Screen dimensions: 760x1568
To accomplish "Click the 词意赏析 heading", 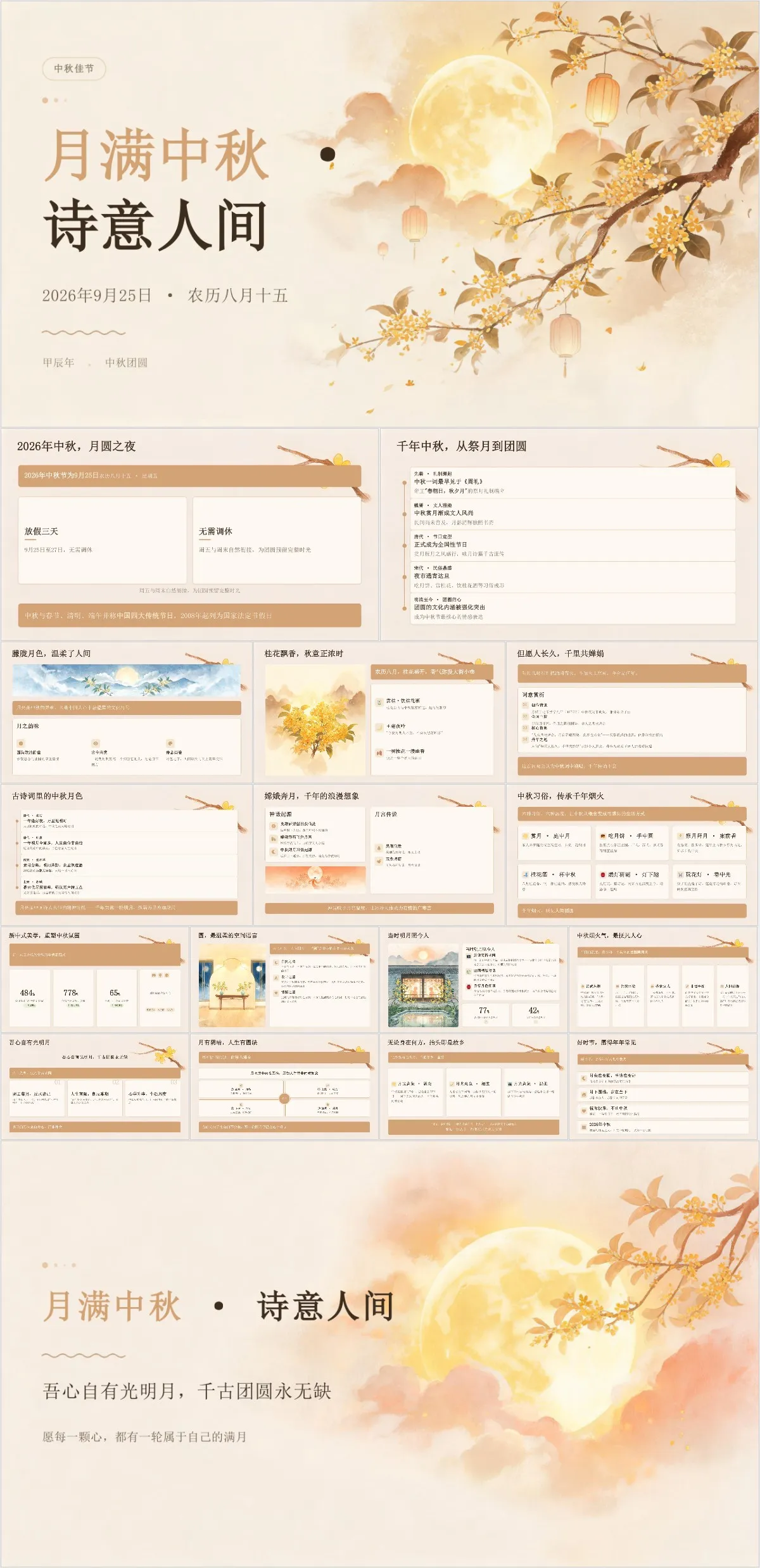I will coord(533,695).
